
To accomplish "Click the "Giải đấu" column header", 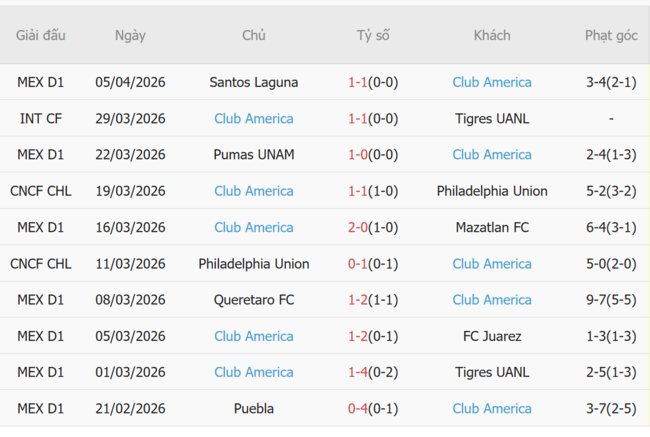I will click(x=41, y=35).
